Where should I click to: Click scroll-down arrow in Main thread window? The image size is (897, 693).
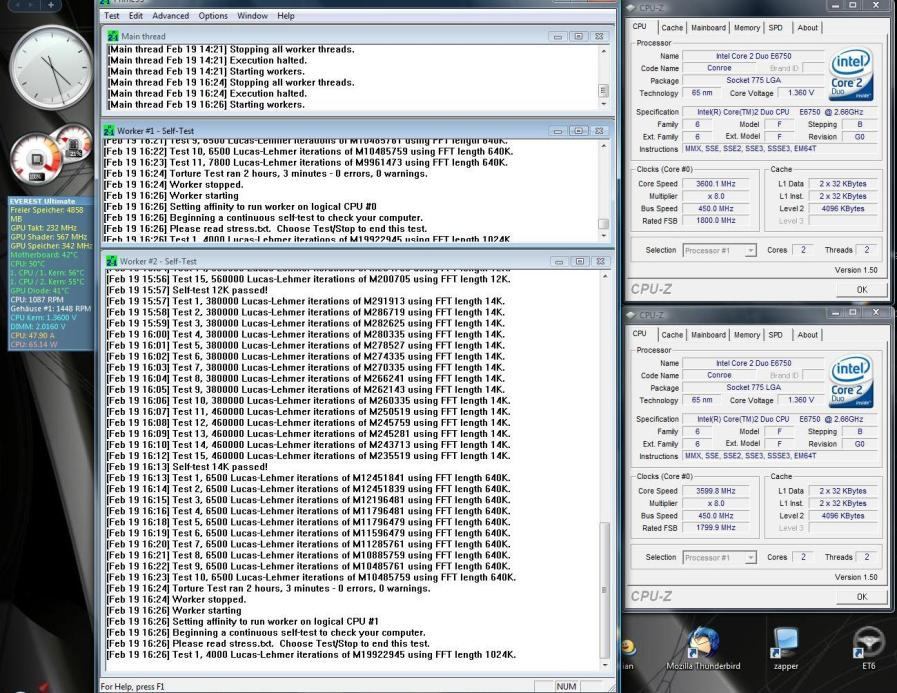click(x=604, y=105)
